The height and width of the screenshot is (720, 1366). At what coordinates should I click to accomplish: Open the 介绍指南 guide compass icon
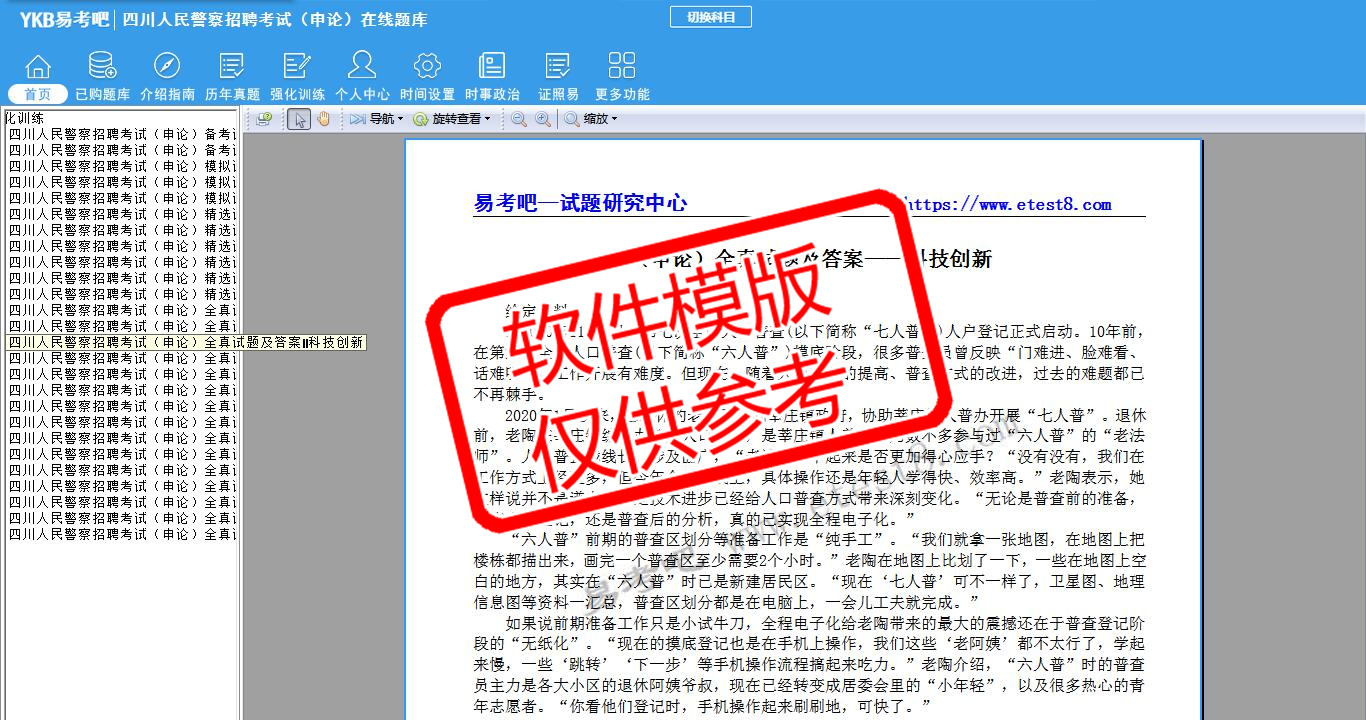click(167, 78)
